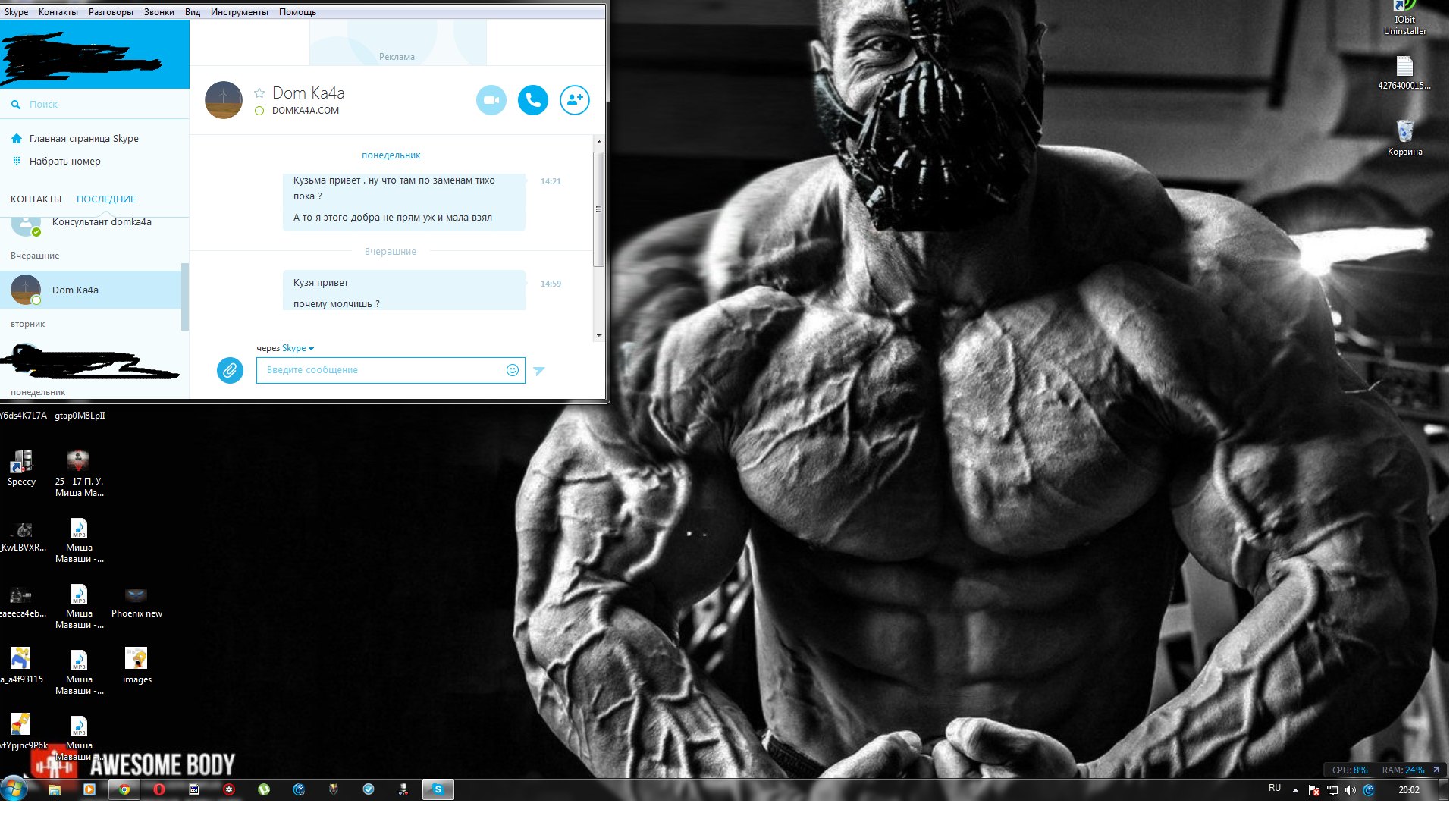Switch to the КОНТАКТЫ tab
The image size is (1456, 819).
[x=36, y=199]
